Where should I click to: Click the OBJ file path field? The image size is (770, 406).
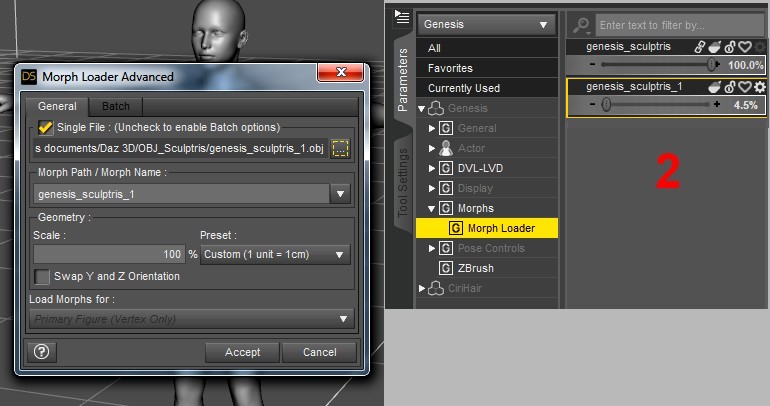point(180,148)
